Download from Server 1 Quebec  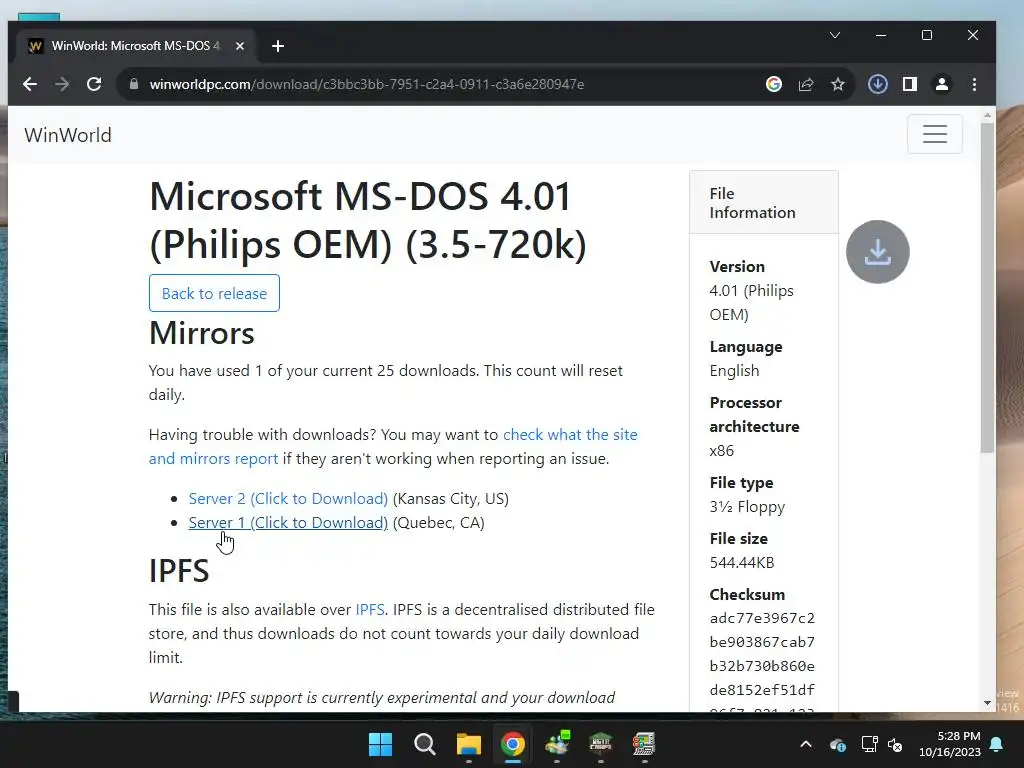[288, 522]
